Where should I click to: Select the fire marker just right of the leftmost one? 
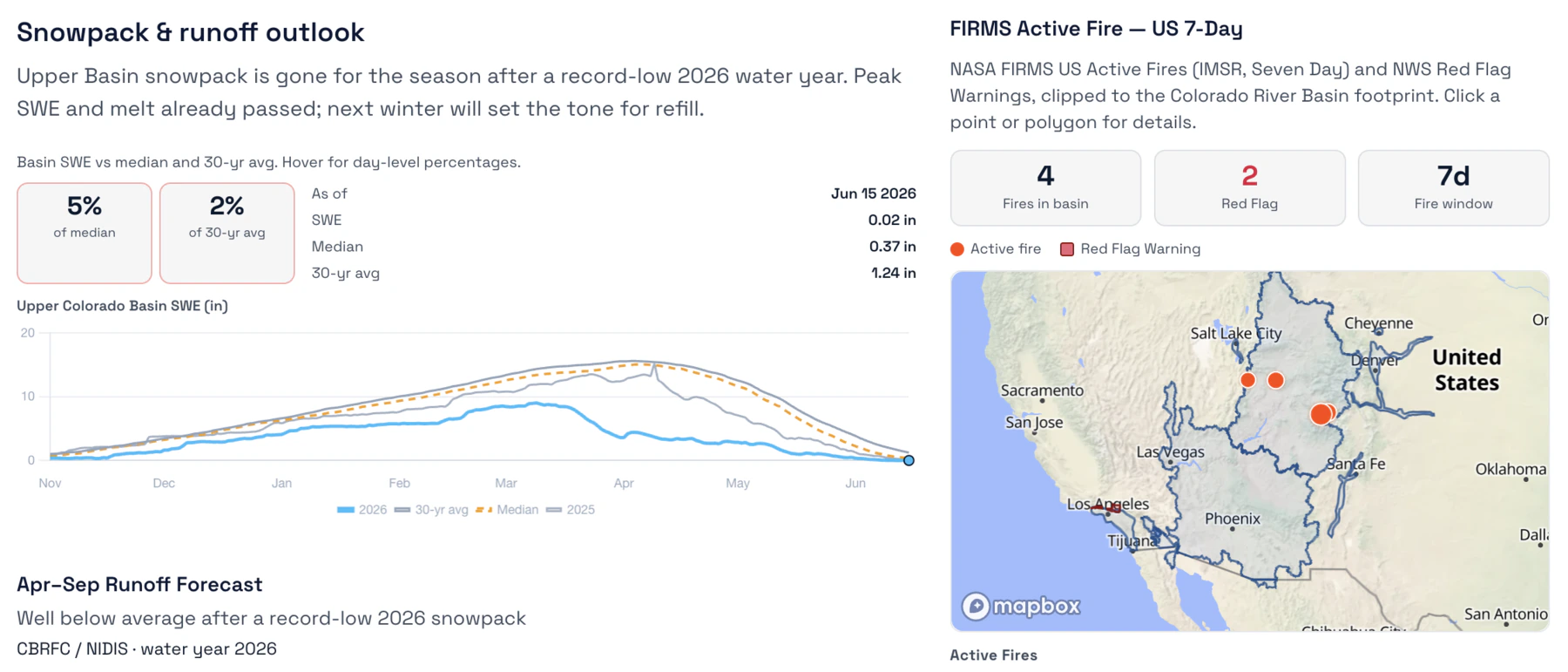point(1275,380)
